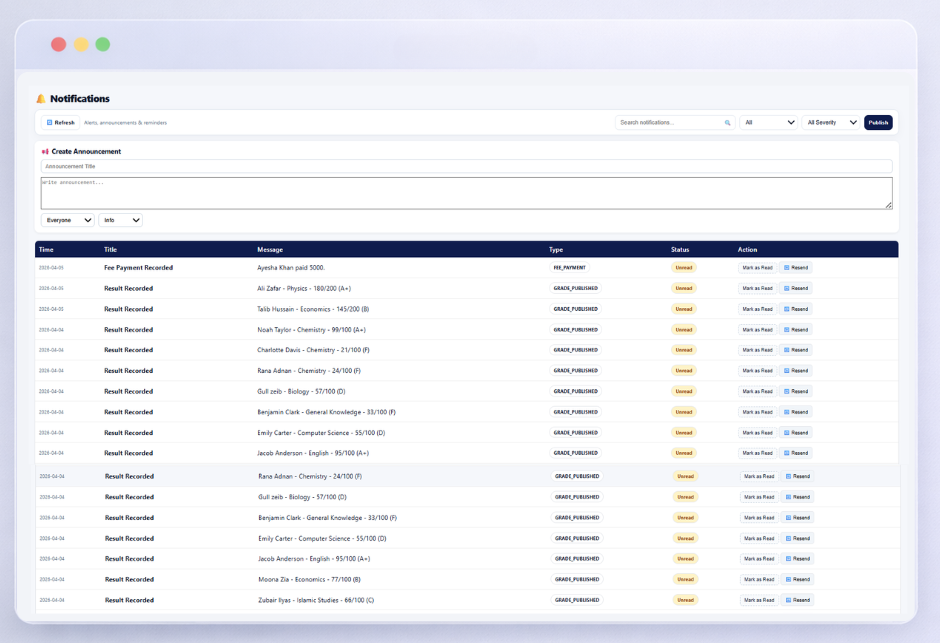Click Unread badge in Charlotte Davis row
940x643 pixels.
683,350
